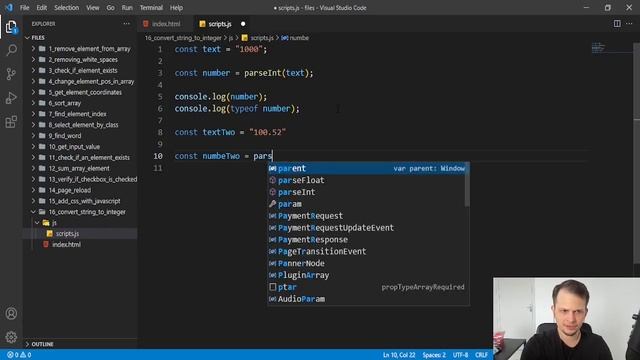Open the Edit menu
Viewport: 640px width, 360px height.
41,8
